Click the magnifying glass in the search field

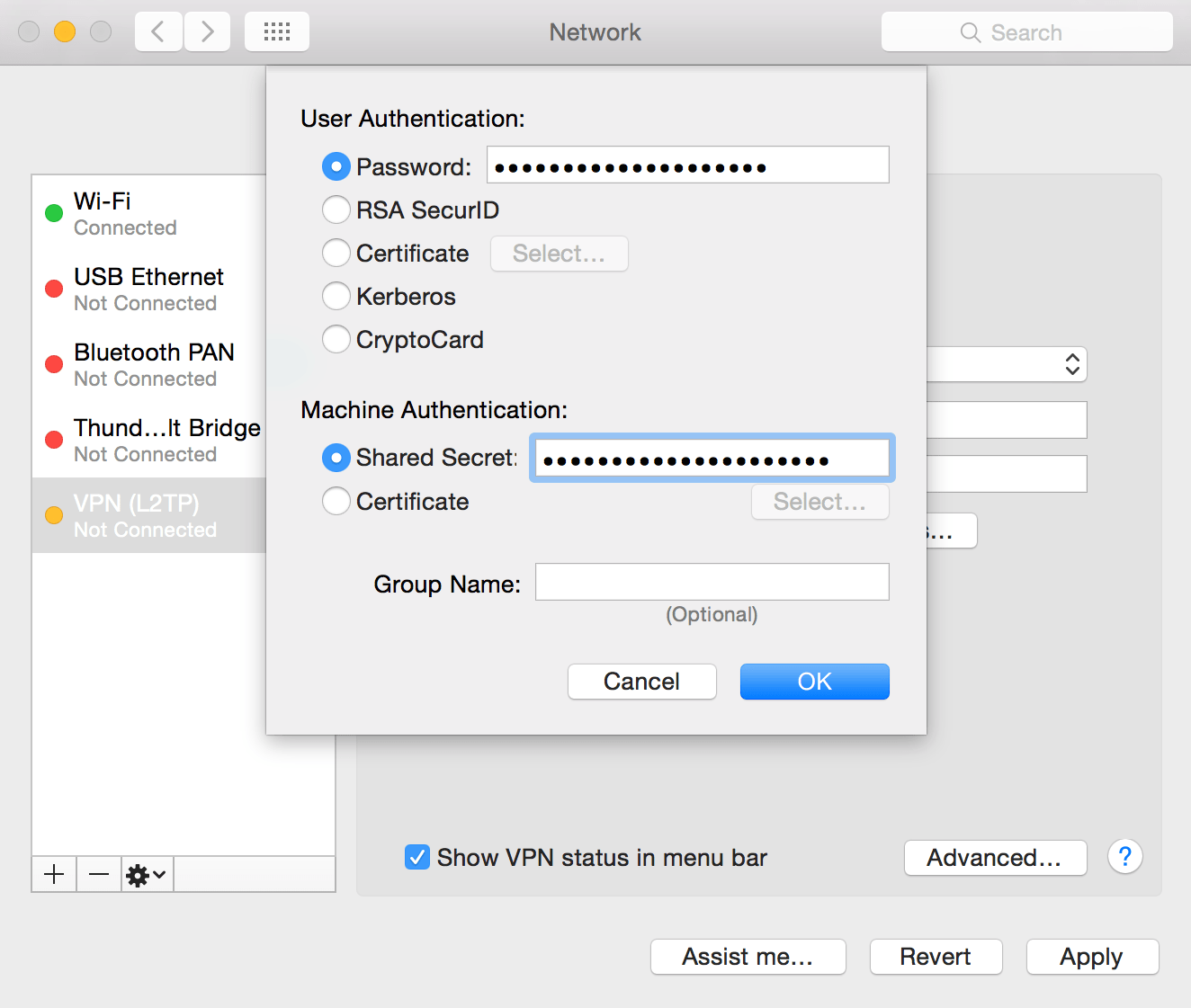point(971,31)
